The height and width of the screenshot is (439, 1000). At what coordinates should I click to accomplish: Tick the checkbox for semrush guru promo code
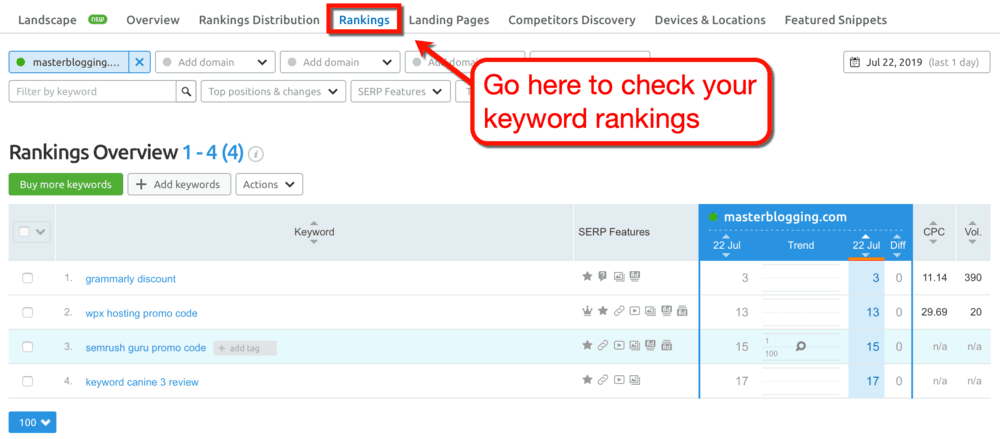coord(27,347)
